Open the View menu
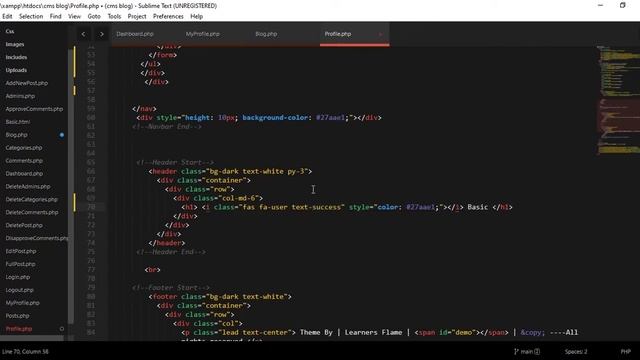The height and width of the screenshot is (360, 640). point(74,16)
